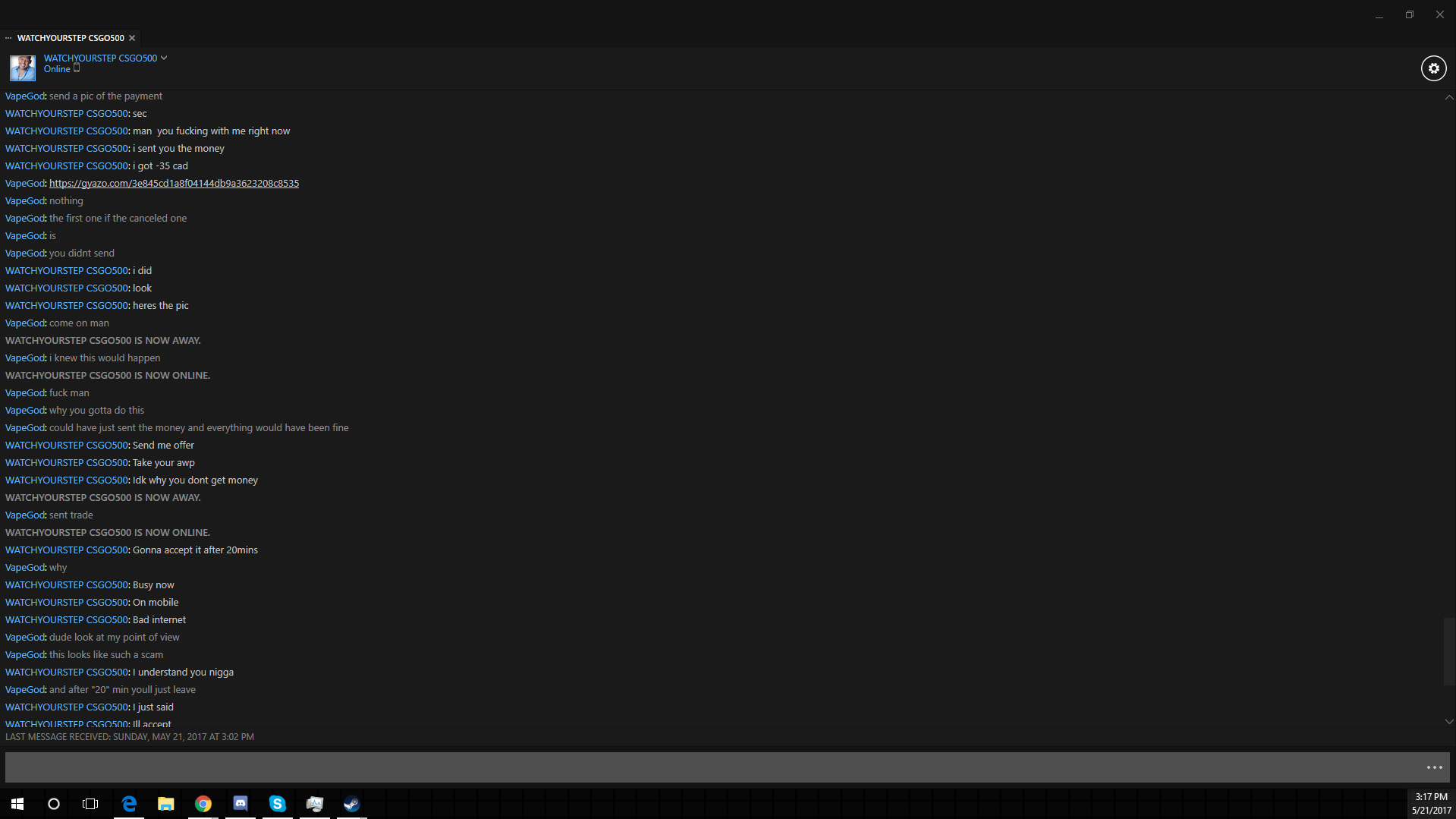The height and width of the screenshot is (819, 1456).
Task: Click the message "i knew this would happen"
Action: [105, 358]
